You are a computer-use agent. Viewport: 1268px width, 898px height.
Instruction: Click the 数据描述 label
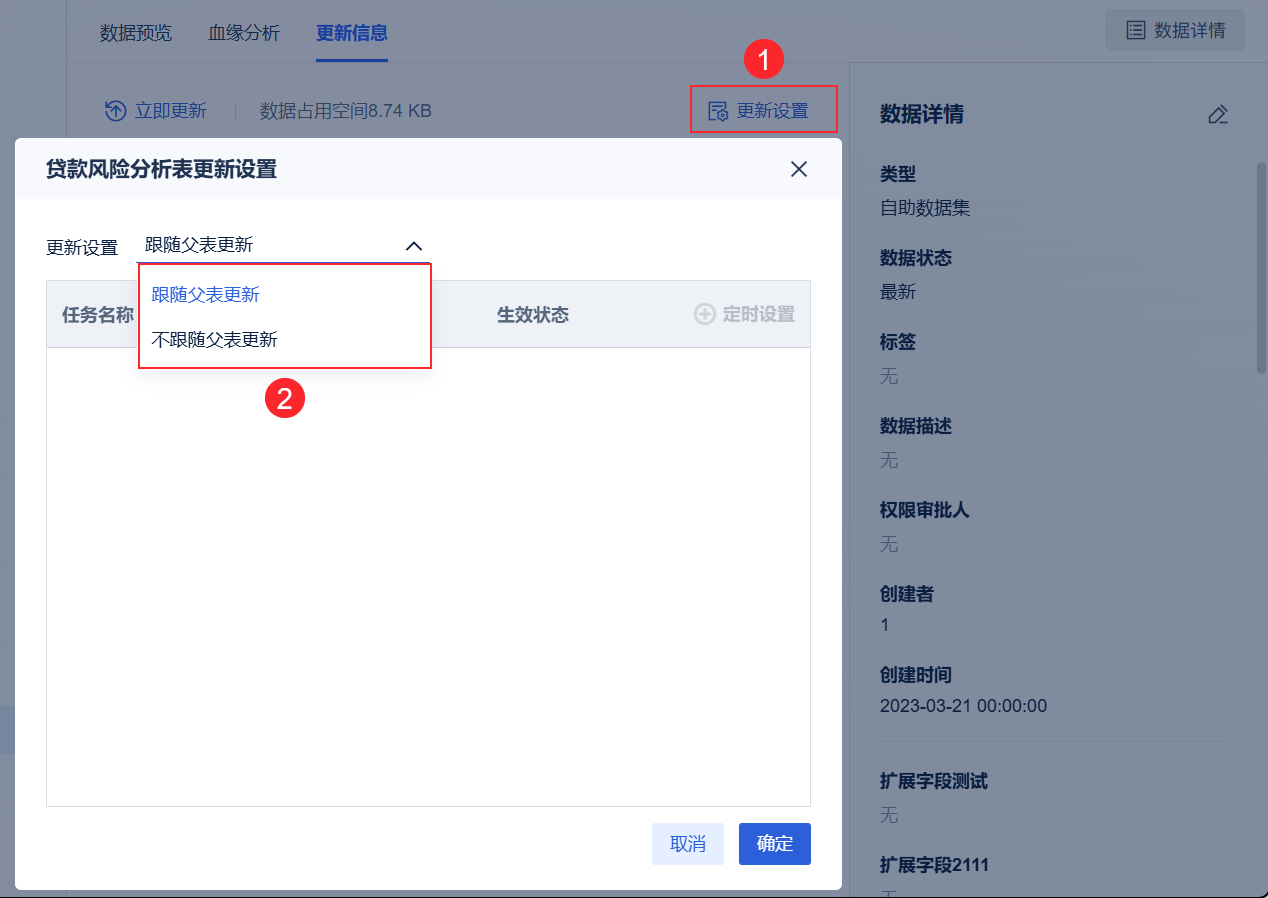[916, 426]
